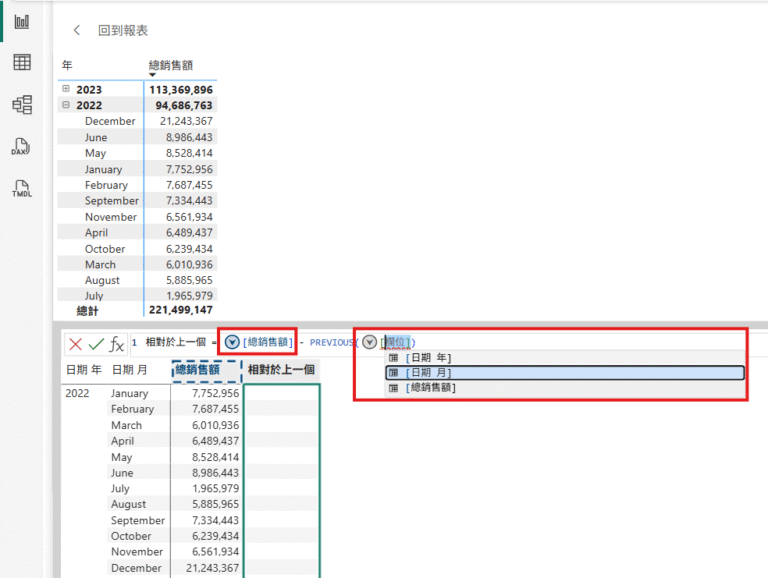Image resolution: width=768 pixels, height=578 pixels.
Task: Click the back arrow chevron
Action: (x=77, y=31)
